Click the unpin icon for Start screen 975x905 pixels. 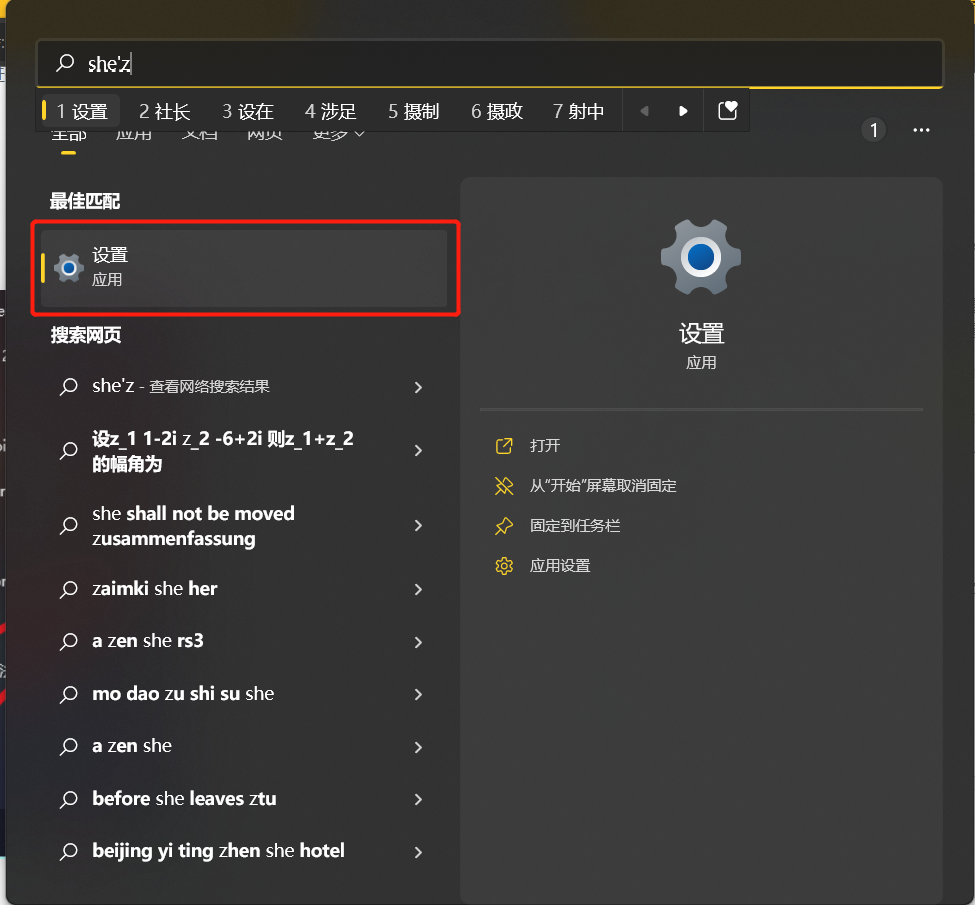[x=504, y=486]
